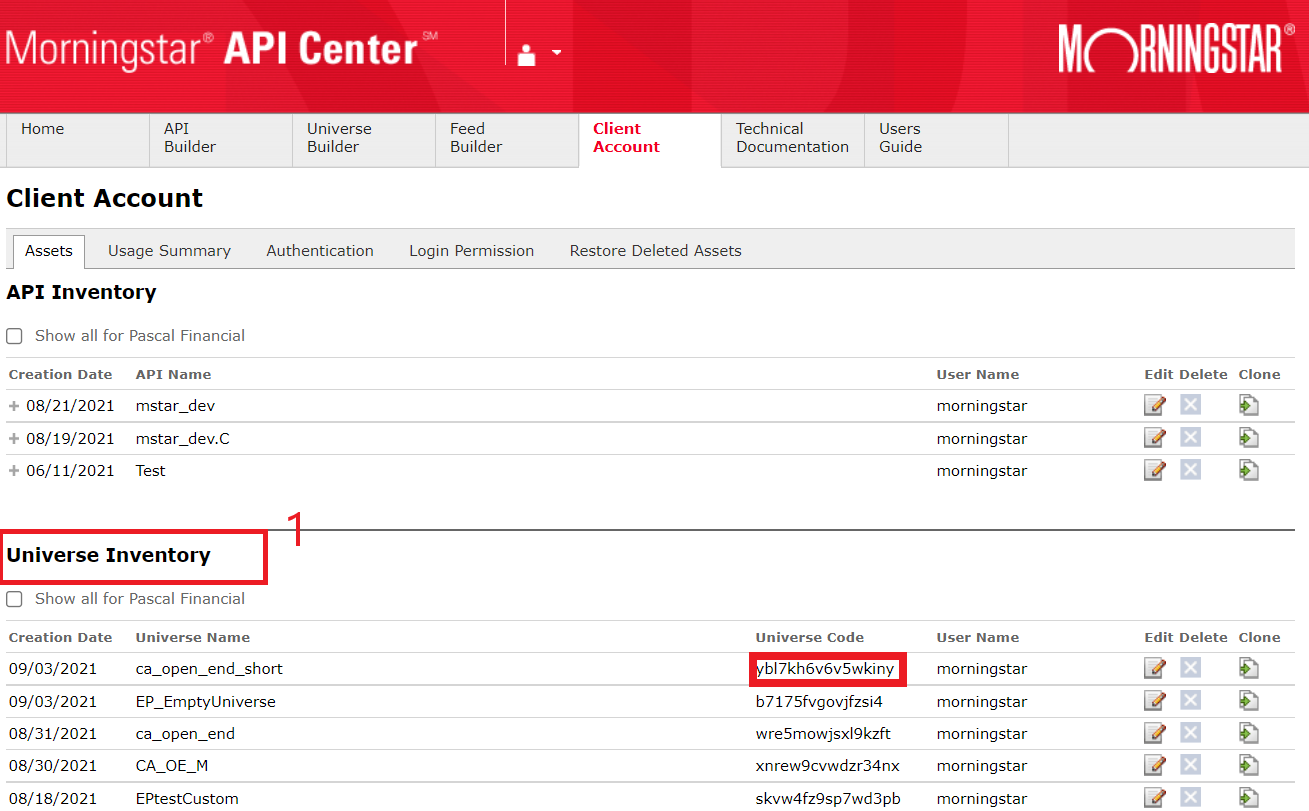The image size is (1309, 811).
Task: Switch to the Login Permission sub-tab
Action: (x=471, y=251)
